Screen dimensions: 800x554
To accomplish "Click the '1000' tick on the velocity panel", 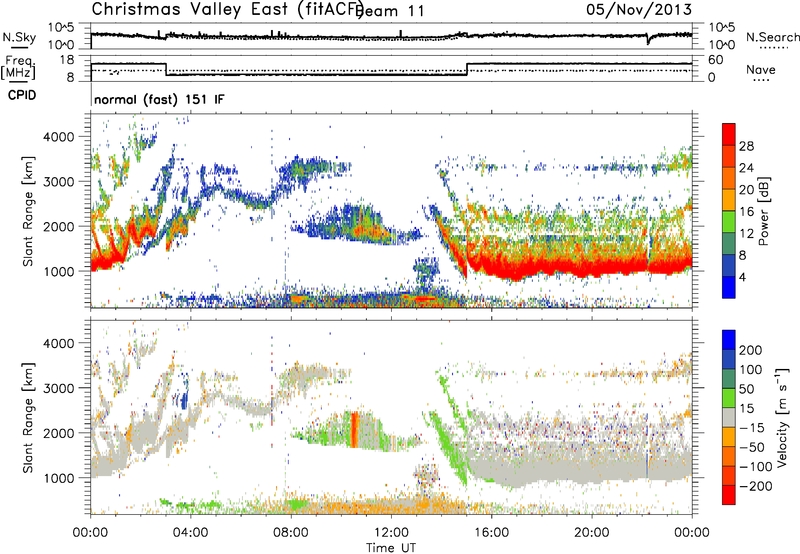I will pyautogui.click(x=58, y=478).
